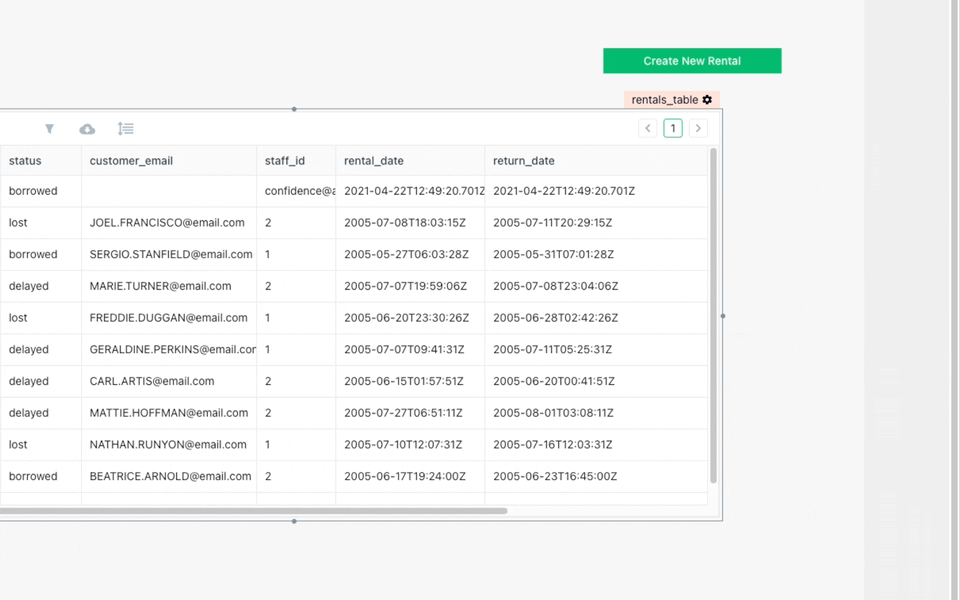Open the filter options with the funnel icon
Image resolution: width=960 pixels, height=600 pixels.
coord(49,128)
